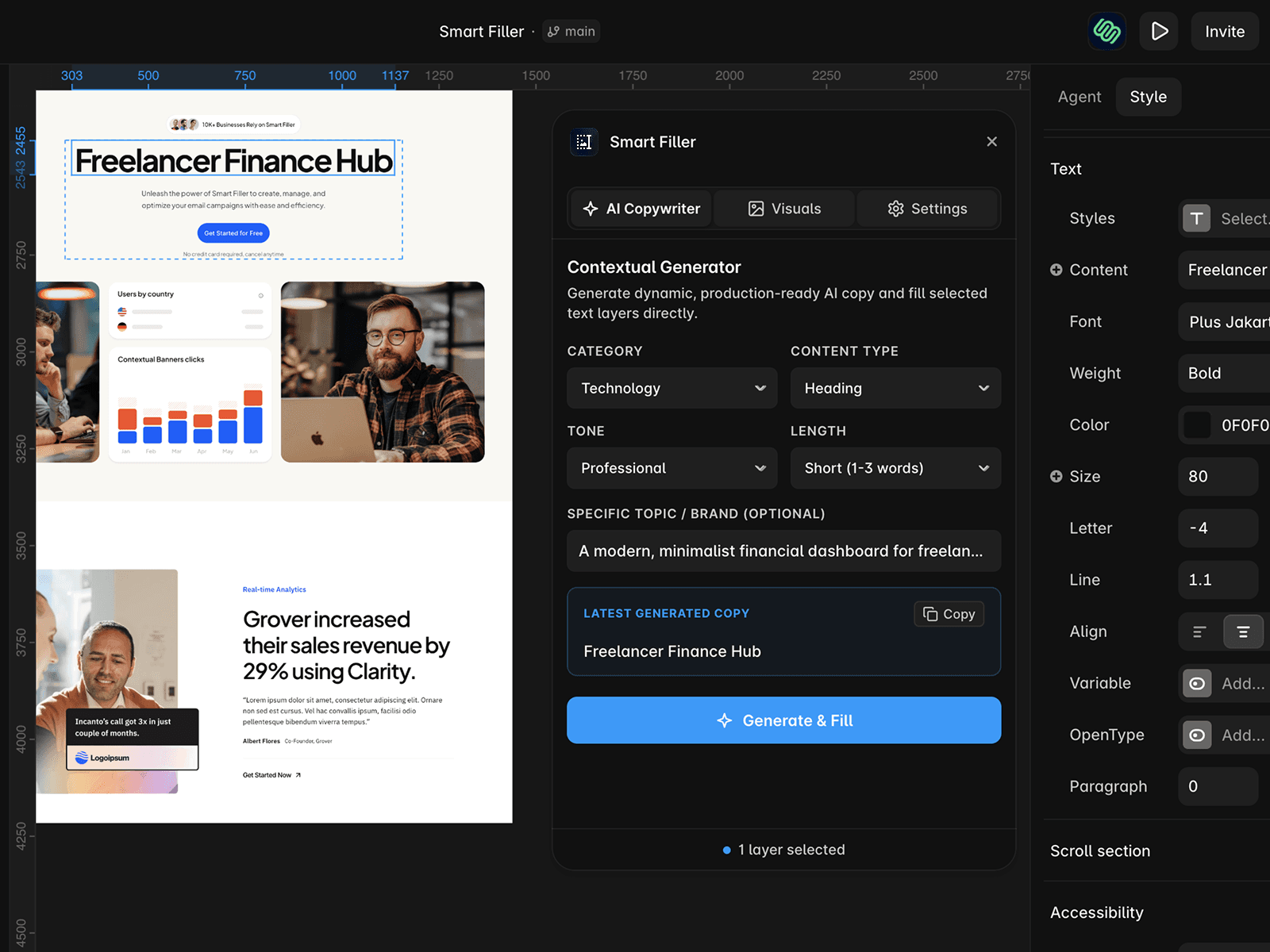The height and width of the screenshot is (952, 1270).
Task: Switch to the Agent tab
Action: (x=1079, y=97)
